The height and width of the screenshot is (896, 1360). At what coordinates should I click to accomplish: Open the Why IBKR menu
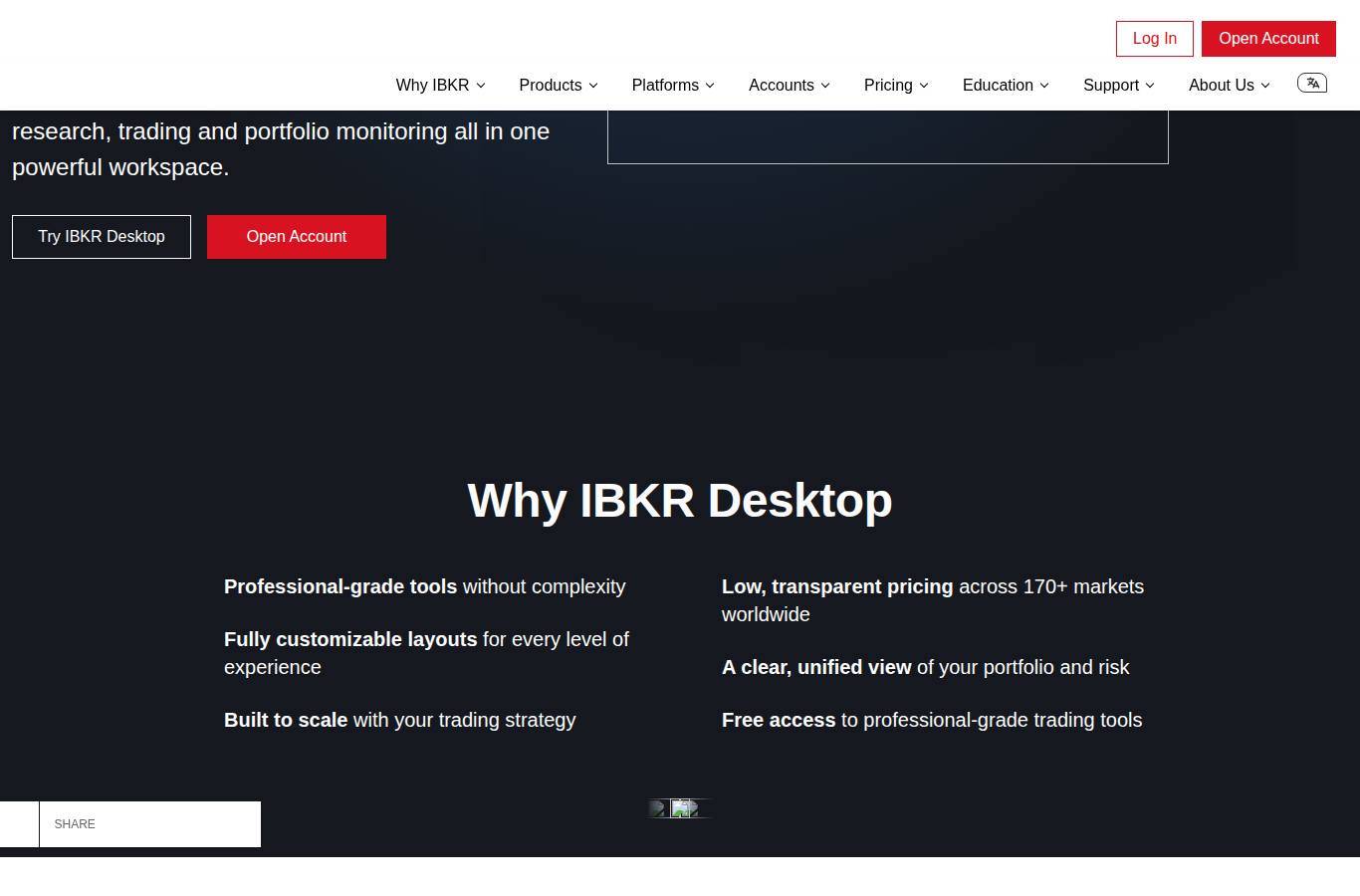pyautogui.click(x=440, y=86)
